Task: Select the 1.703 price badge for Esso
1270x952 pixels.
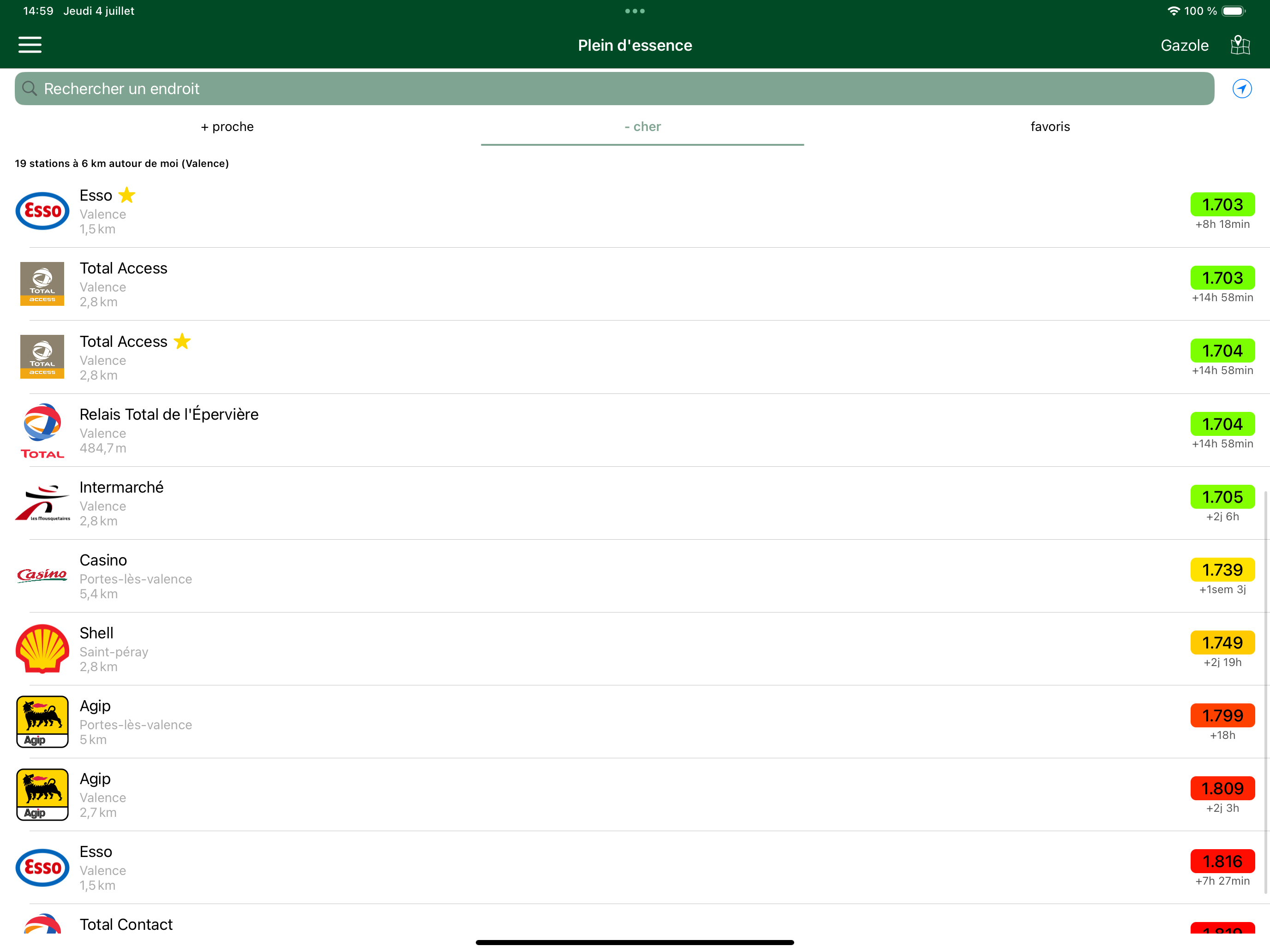Action: click(x=1222, y=204)
